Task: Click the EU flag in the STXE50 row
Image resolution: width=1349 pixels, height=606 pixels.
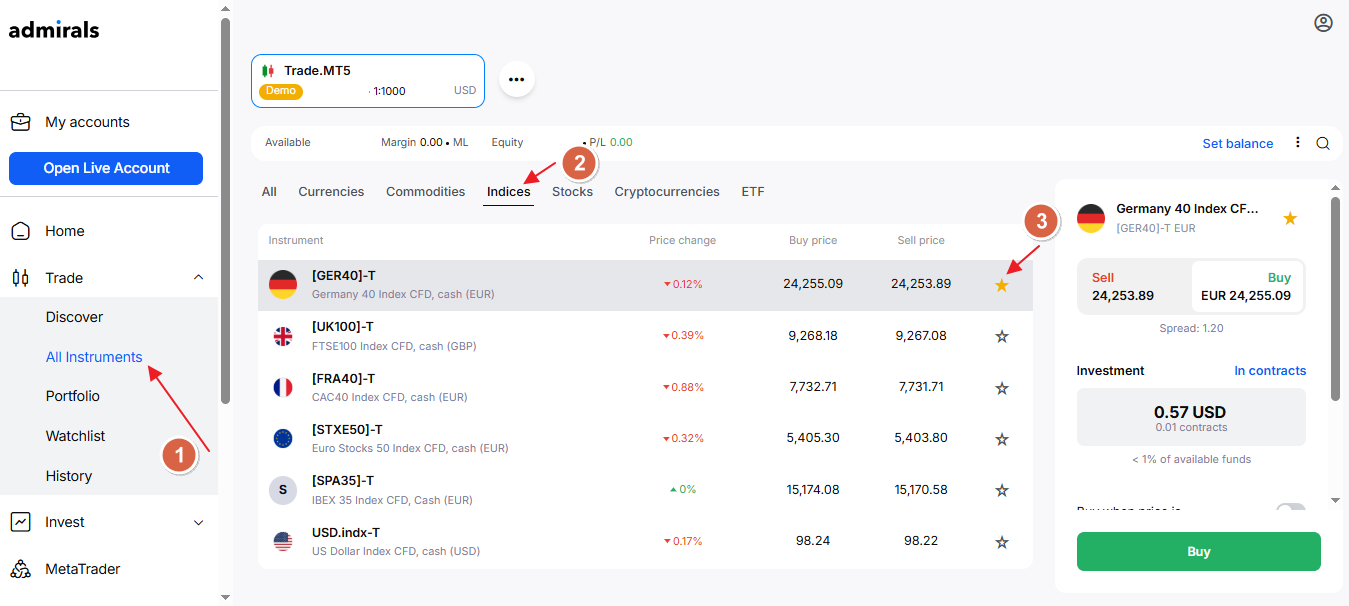Action: tap(283, 438)
